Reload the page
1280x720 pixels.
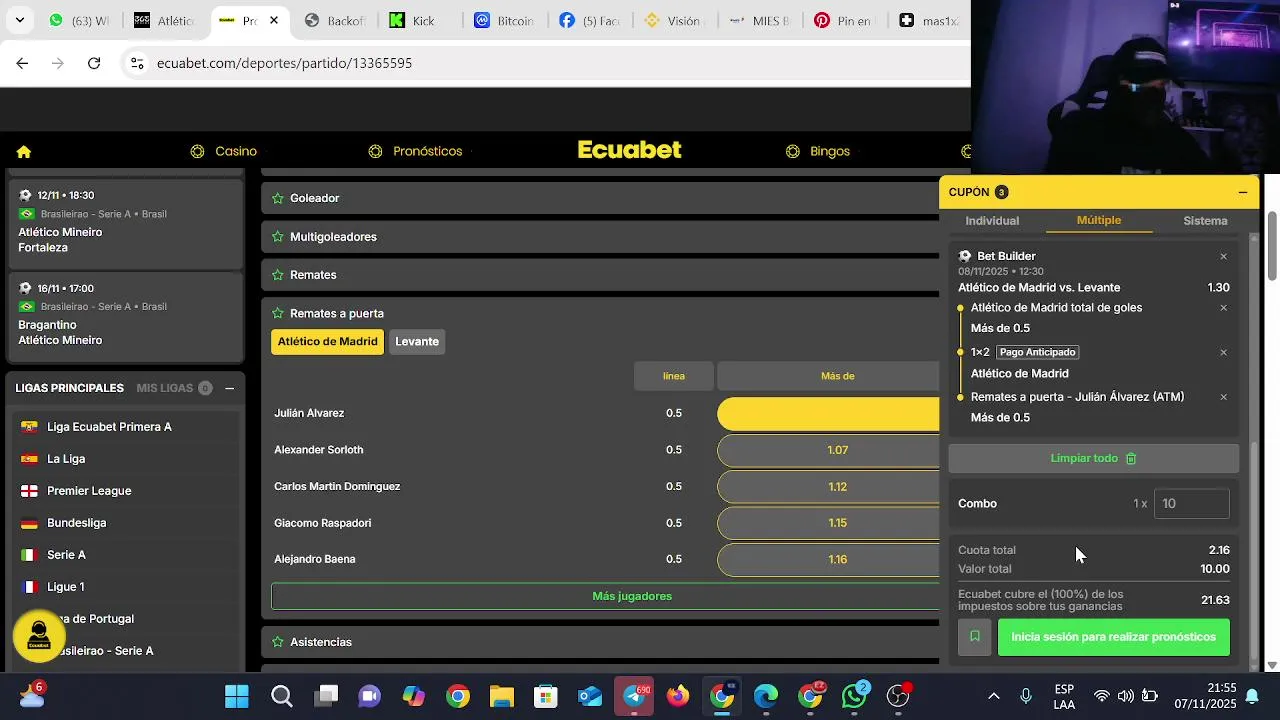coord(94,63)
